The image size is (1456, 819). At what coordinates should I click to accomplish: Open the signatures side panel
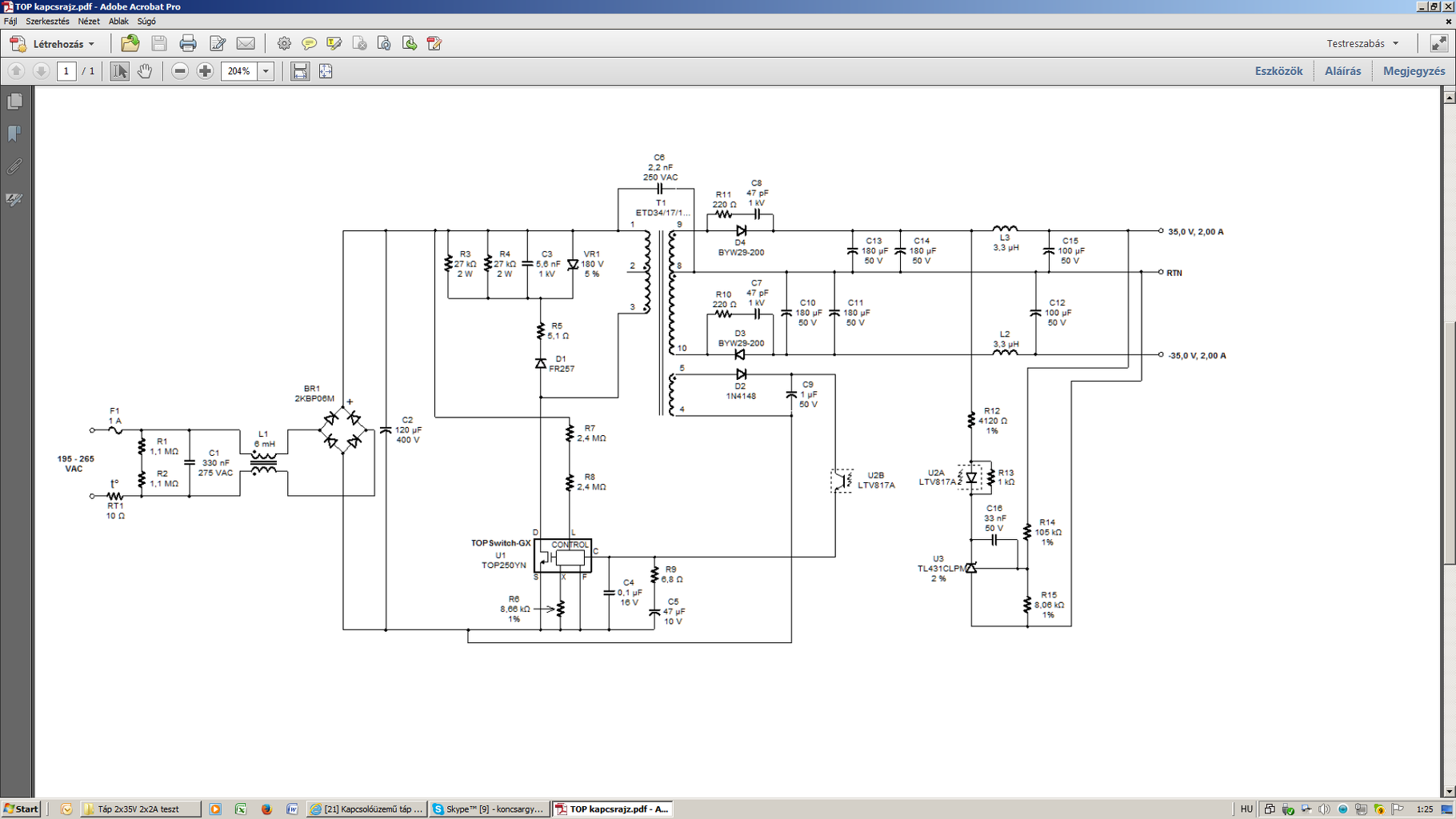14,199
